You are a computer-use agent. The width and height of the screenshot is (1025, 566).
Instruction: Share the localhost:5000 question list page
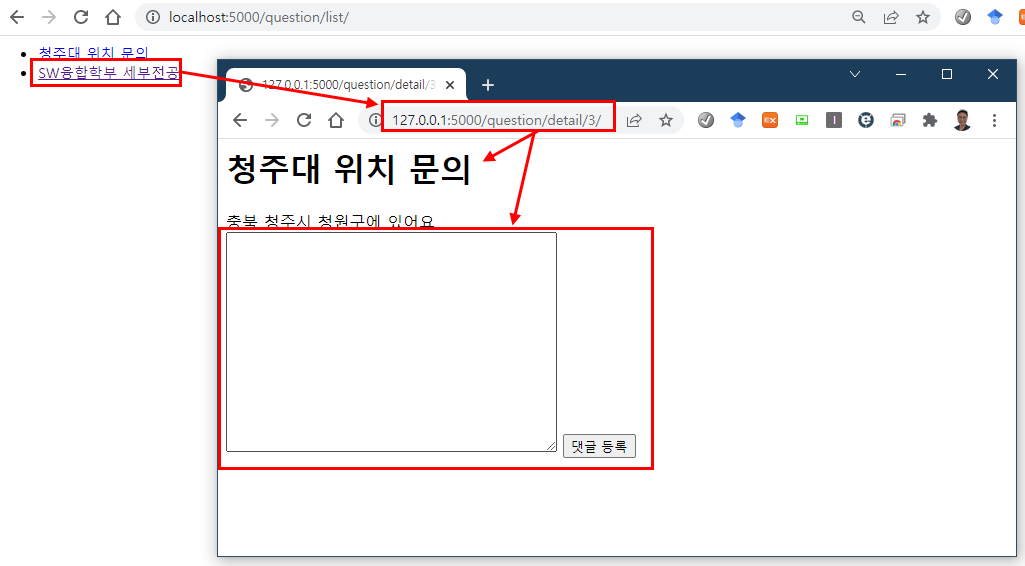891,17
